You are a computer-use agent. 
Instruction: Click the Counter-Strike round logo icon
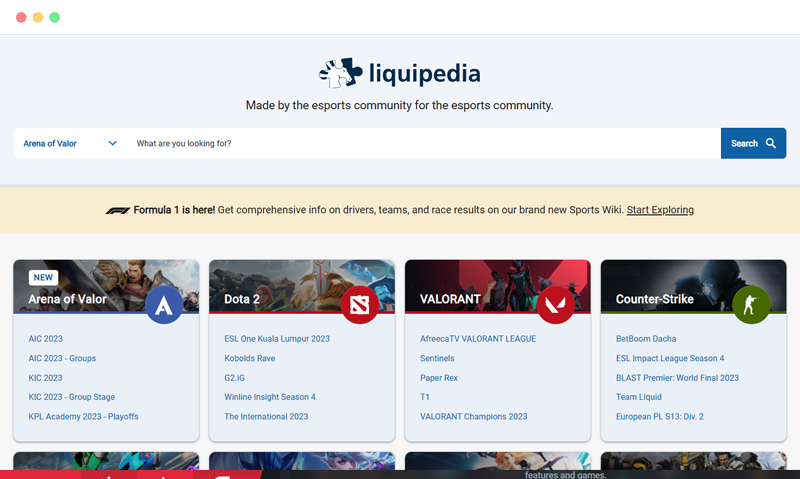(751, 305)
